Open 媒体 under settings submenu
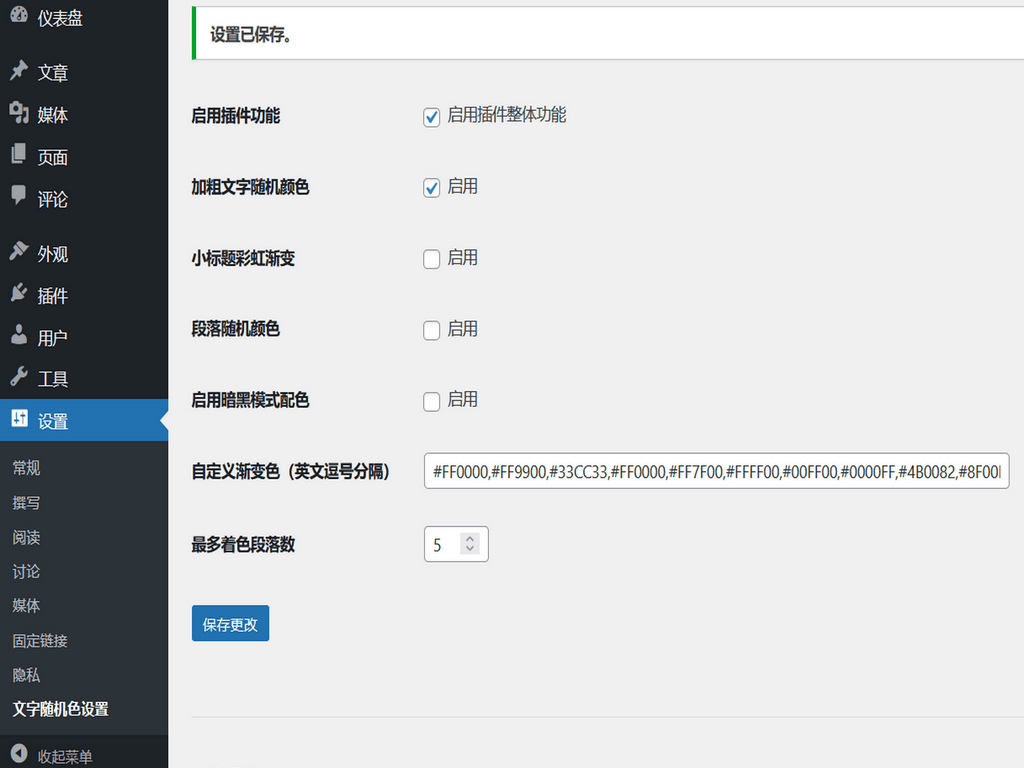 pyautogui.click(x=26, y=605)
